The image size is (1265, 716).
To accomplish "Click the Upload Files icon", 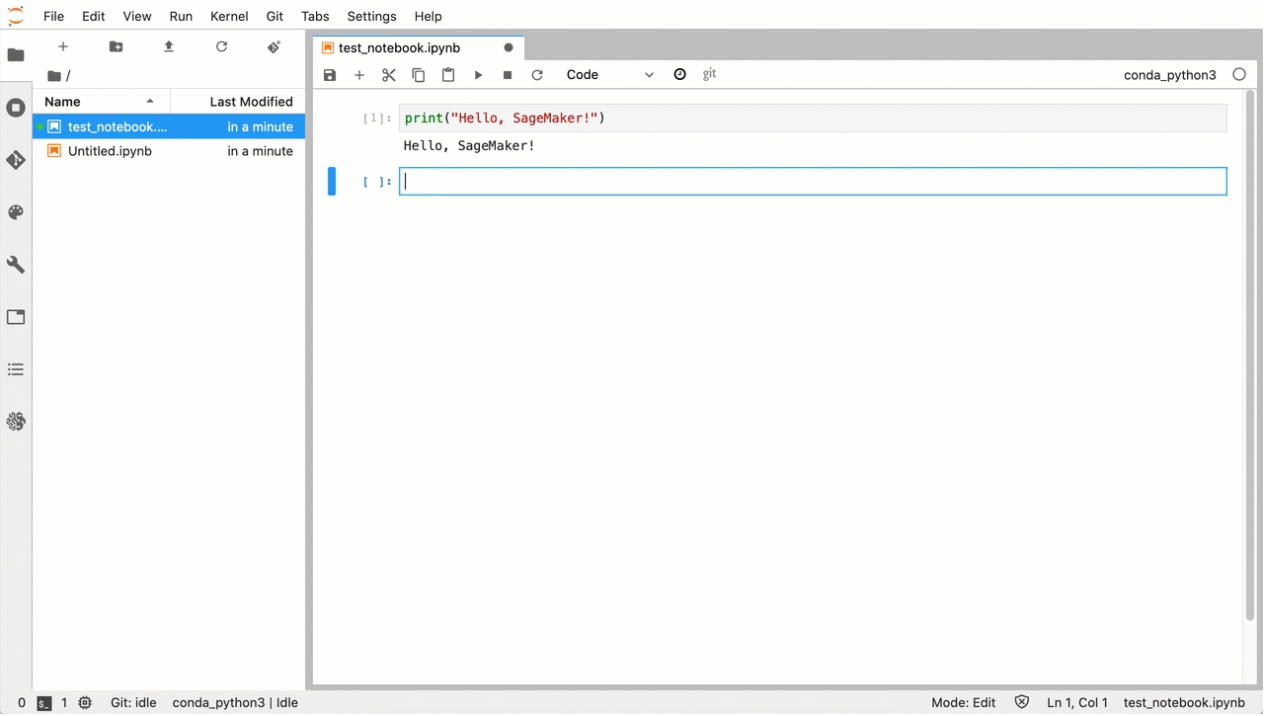I will tap(169, 47).
